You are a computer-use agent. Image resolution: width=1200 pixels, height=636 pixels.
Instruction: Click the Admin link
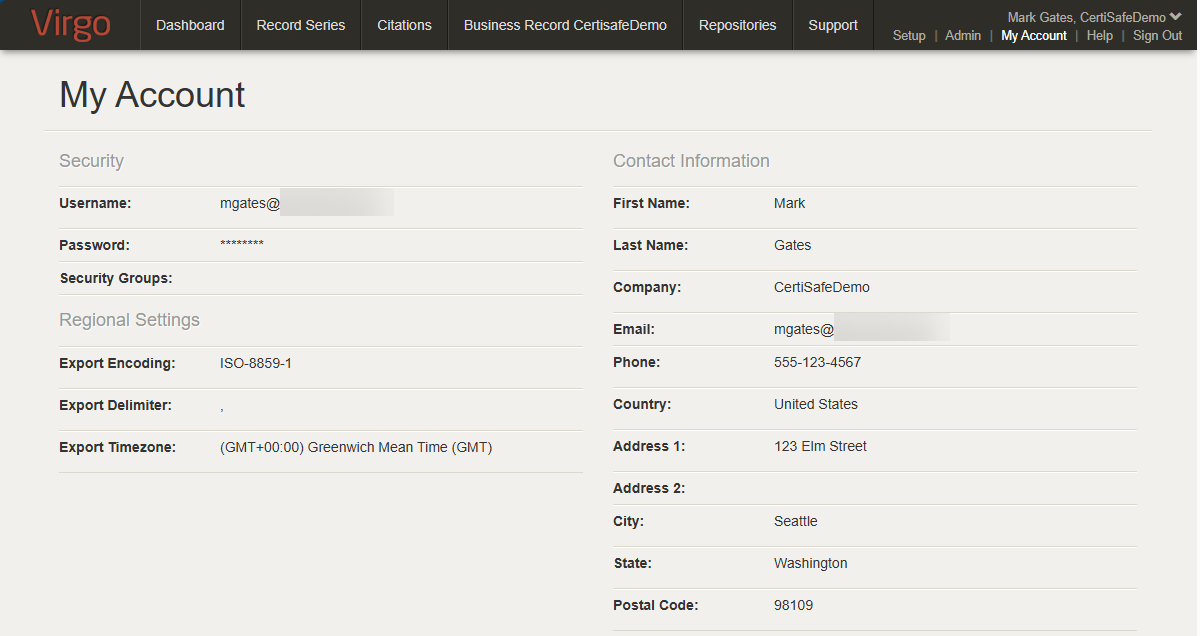[962, 36]
